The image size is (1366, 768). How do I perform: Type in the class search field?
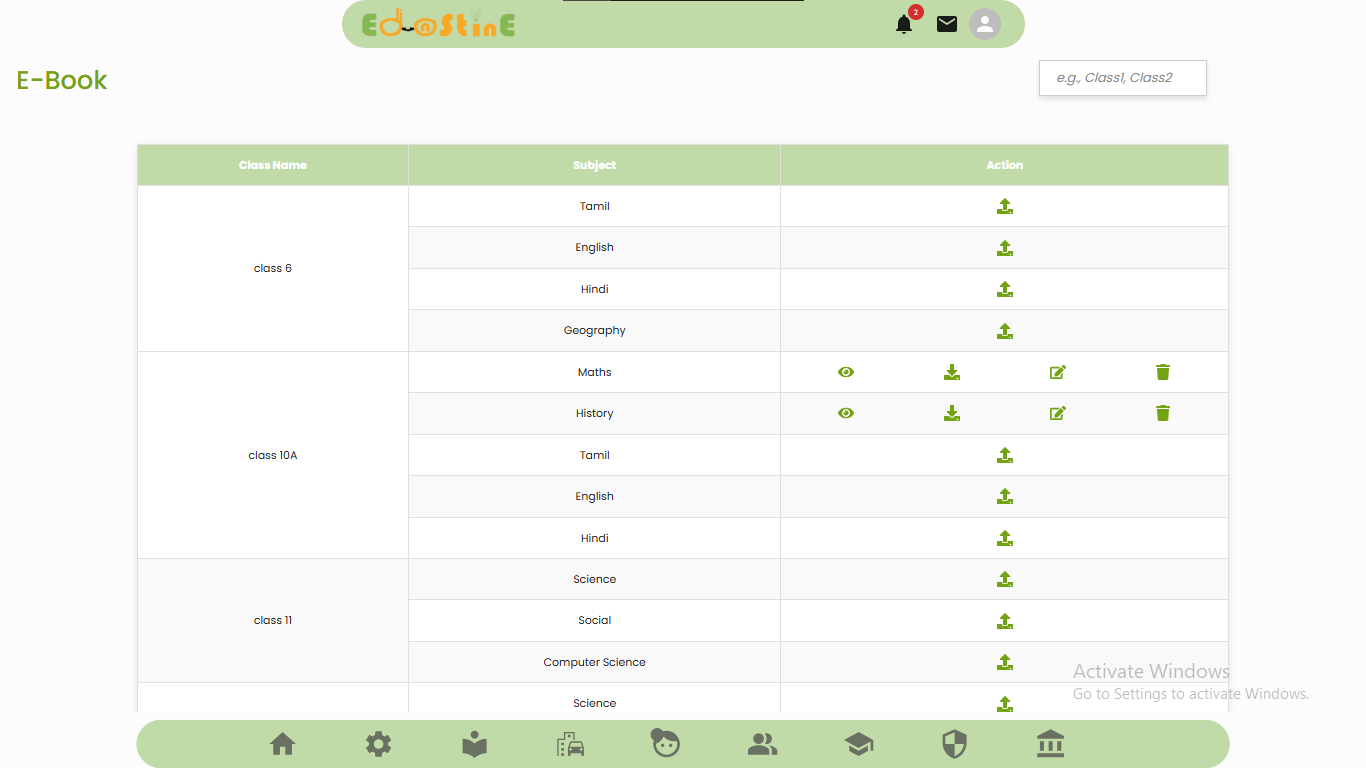pos(1122,78)
